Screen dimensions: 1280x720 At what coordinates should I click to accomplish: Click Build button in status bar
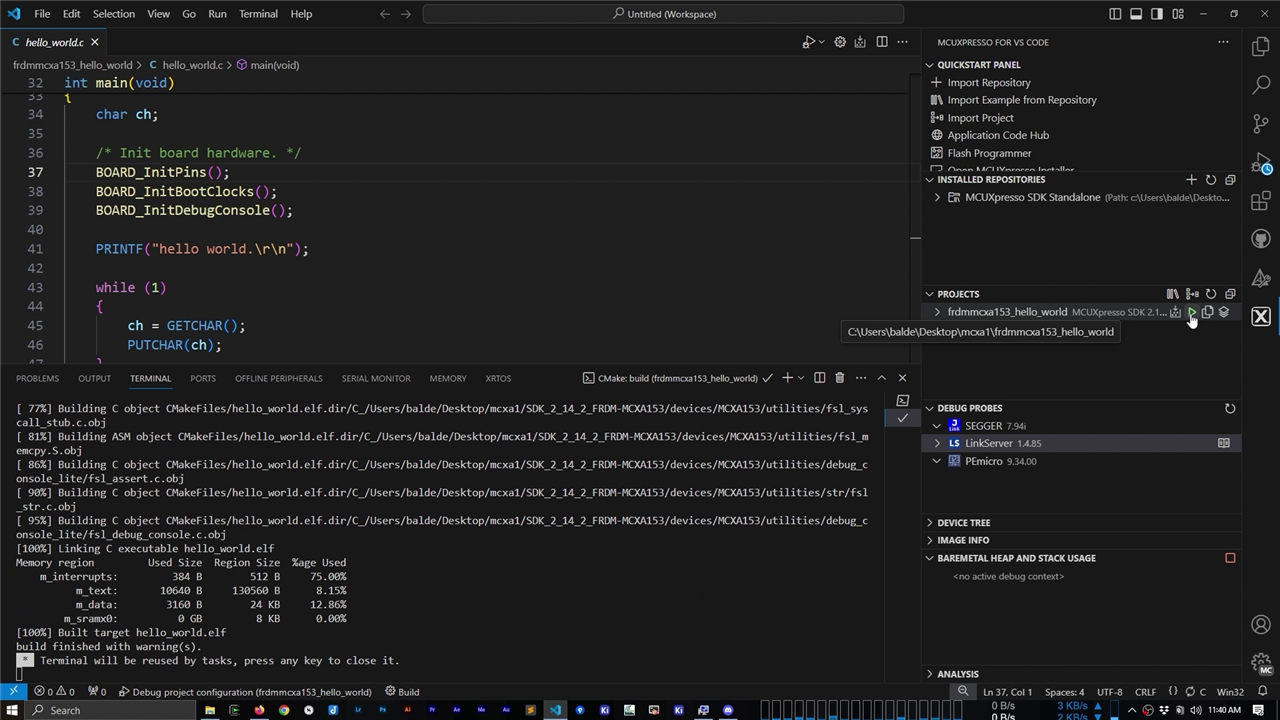pos(402,692)
